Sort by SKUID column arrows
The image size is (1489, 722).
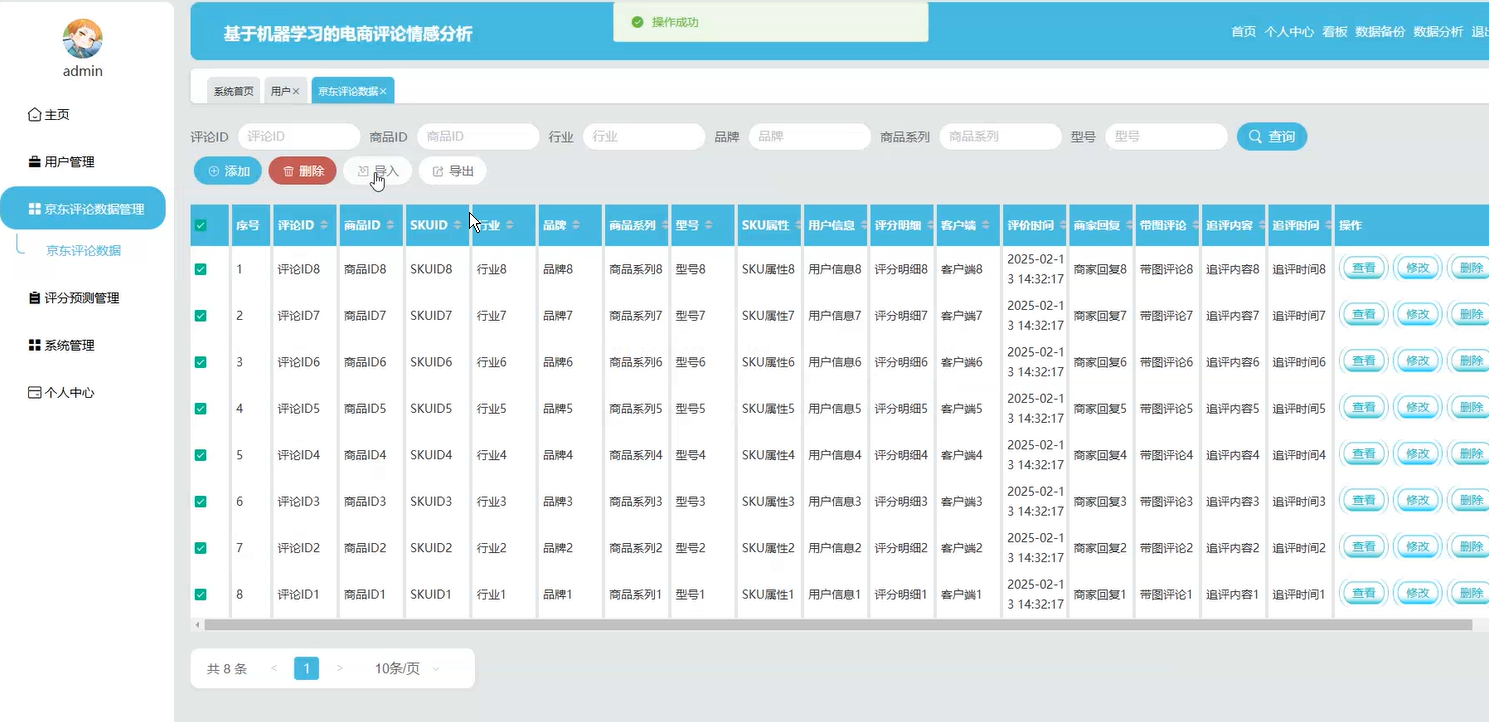pos(458,226)
